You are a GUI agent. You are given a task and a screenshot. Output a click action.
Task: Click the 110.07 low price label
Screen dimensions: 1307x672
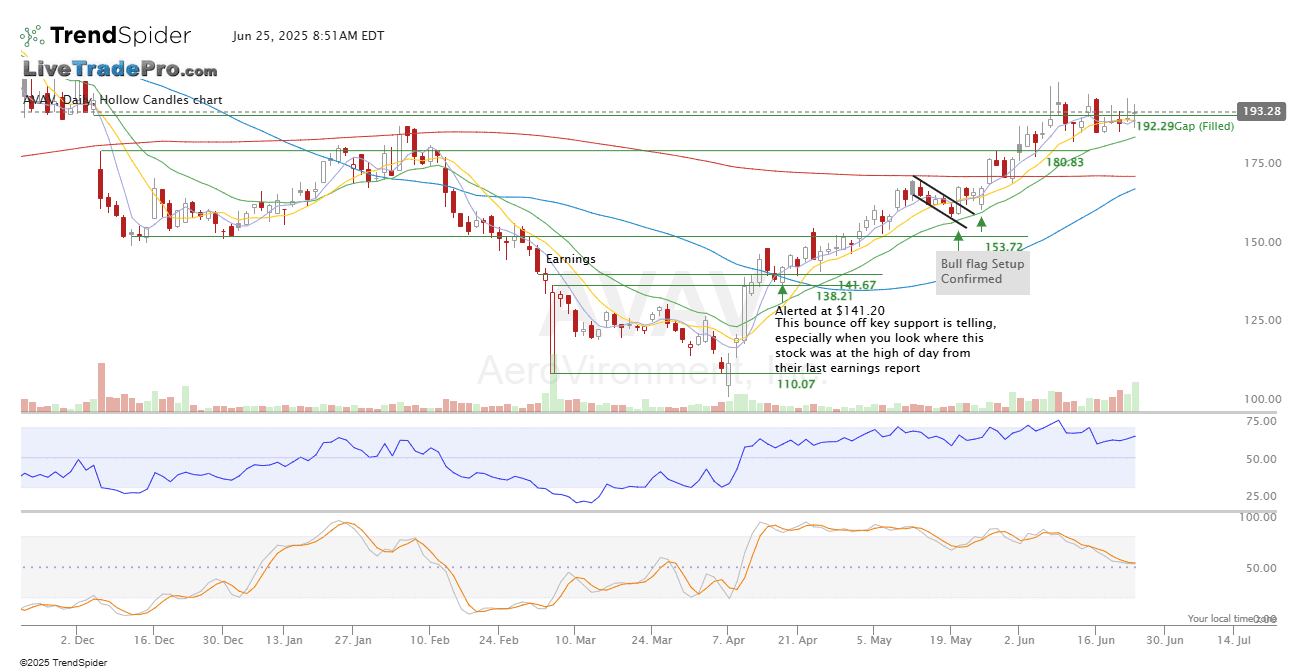796,384
